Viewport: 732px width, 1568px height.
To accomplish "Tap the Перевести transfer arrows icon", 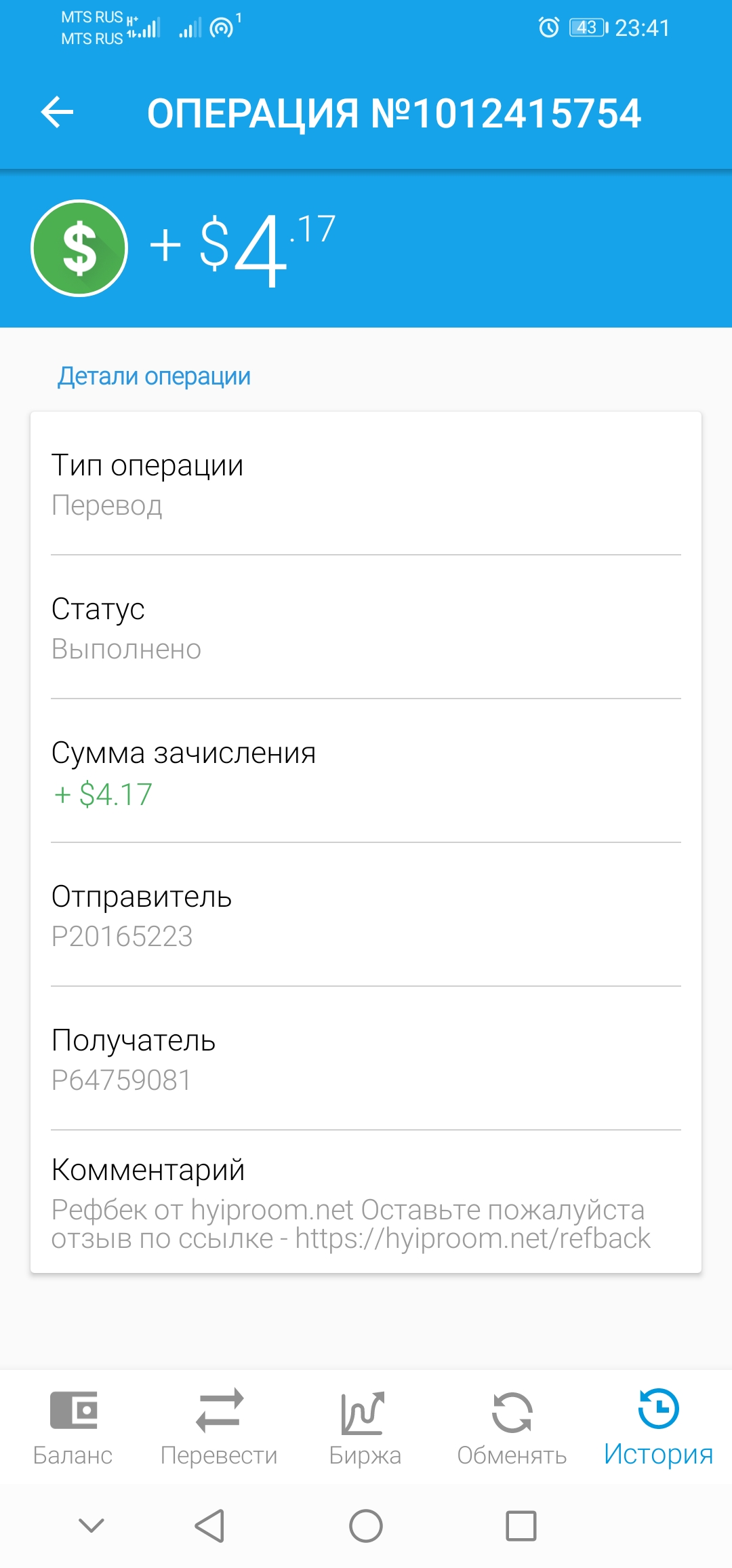I will 219,1411.
